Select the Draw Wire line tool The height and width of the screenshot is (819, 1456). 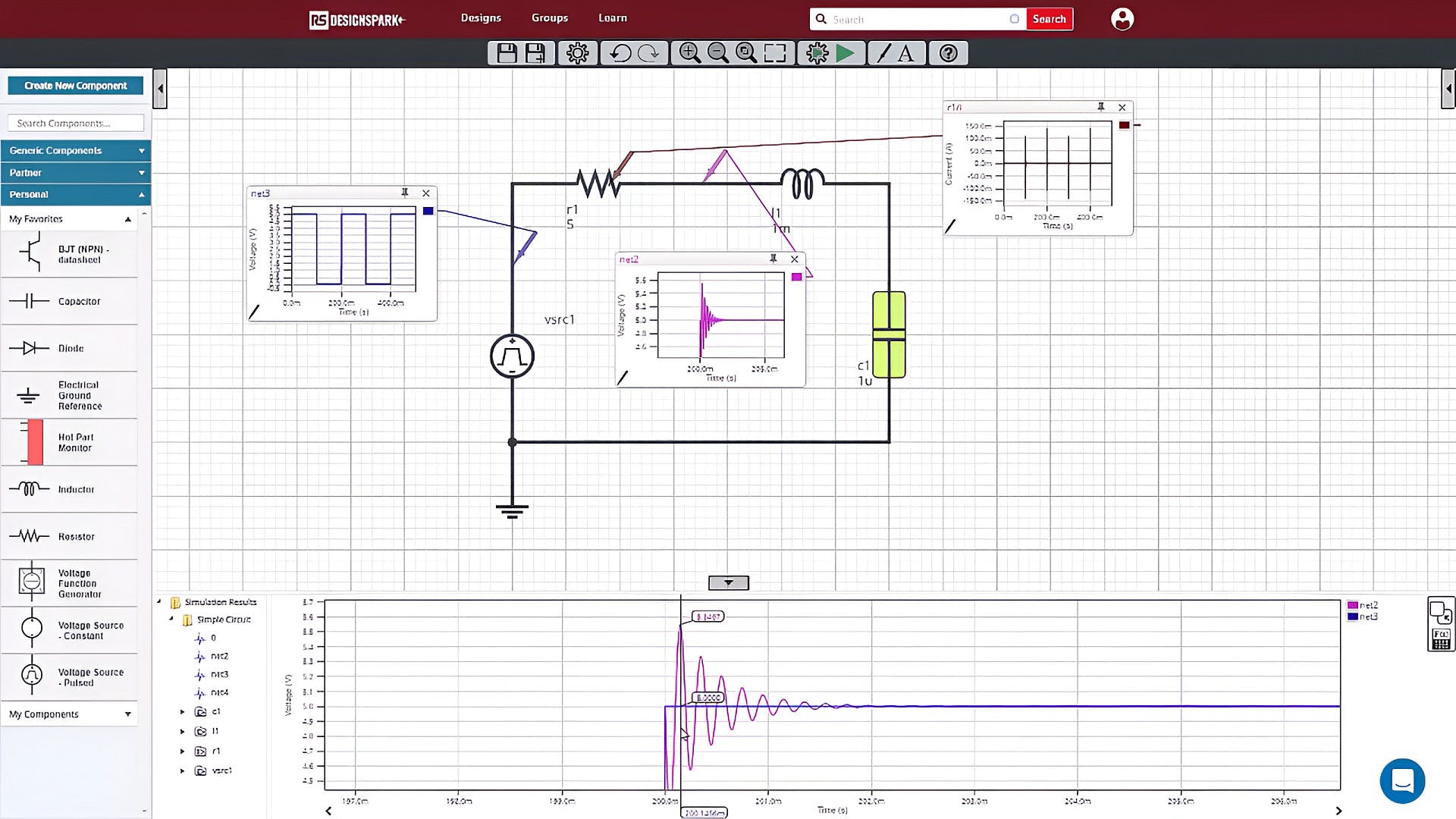pos(883,53)
